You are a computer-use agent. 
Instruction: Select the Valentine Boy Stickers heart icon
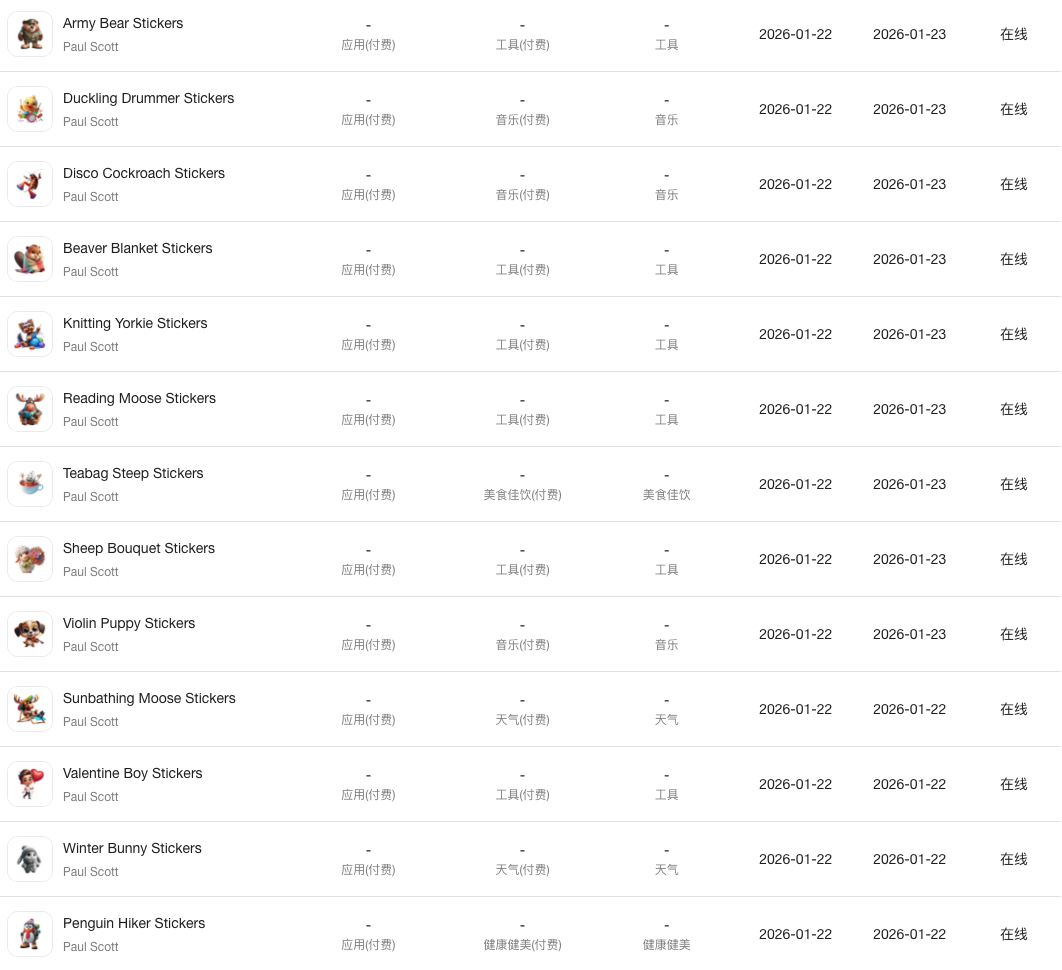tap(30, 784)
